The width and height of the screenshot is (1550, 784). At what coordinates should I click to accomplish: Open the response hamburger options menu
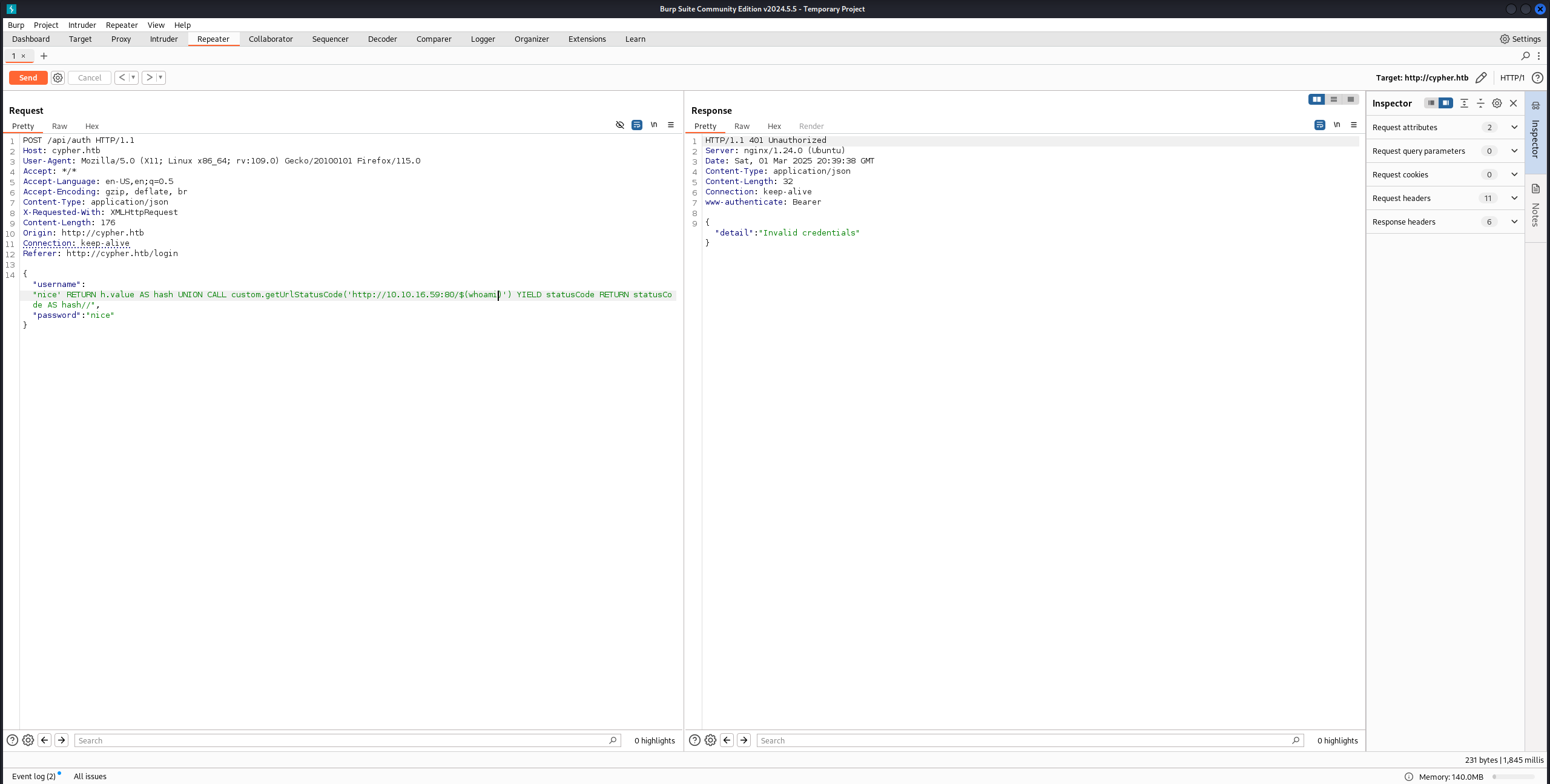click(1354, 125)
